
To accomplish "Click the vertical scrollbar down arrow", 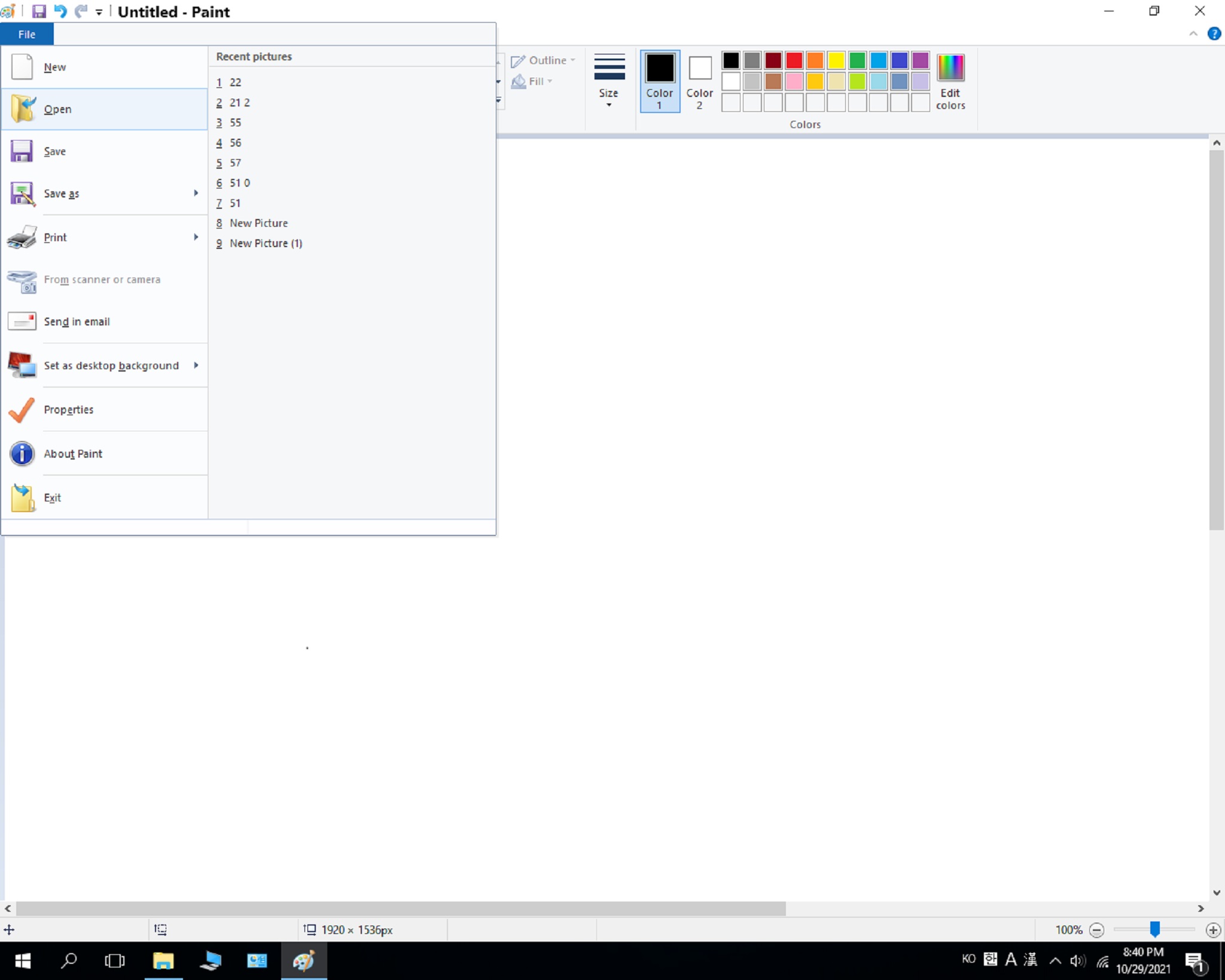I will pyautogui.click(x=1217, y=893).
